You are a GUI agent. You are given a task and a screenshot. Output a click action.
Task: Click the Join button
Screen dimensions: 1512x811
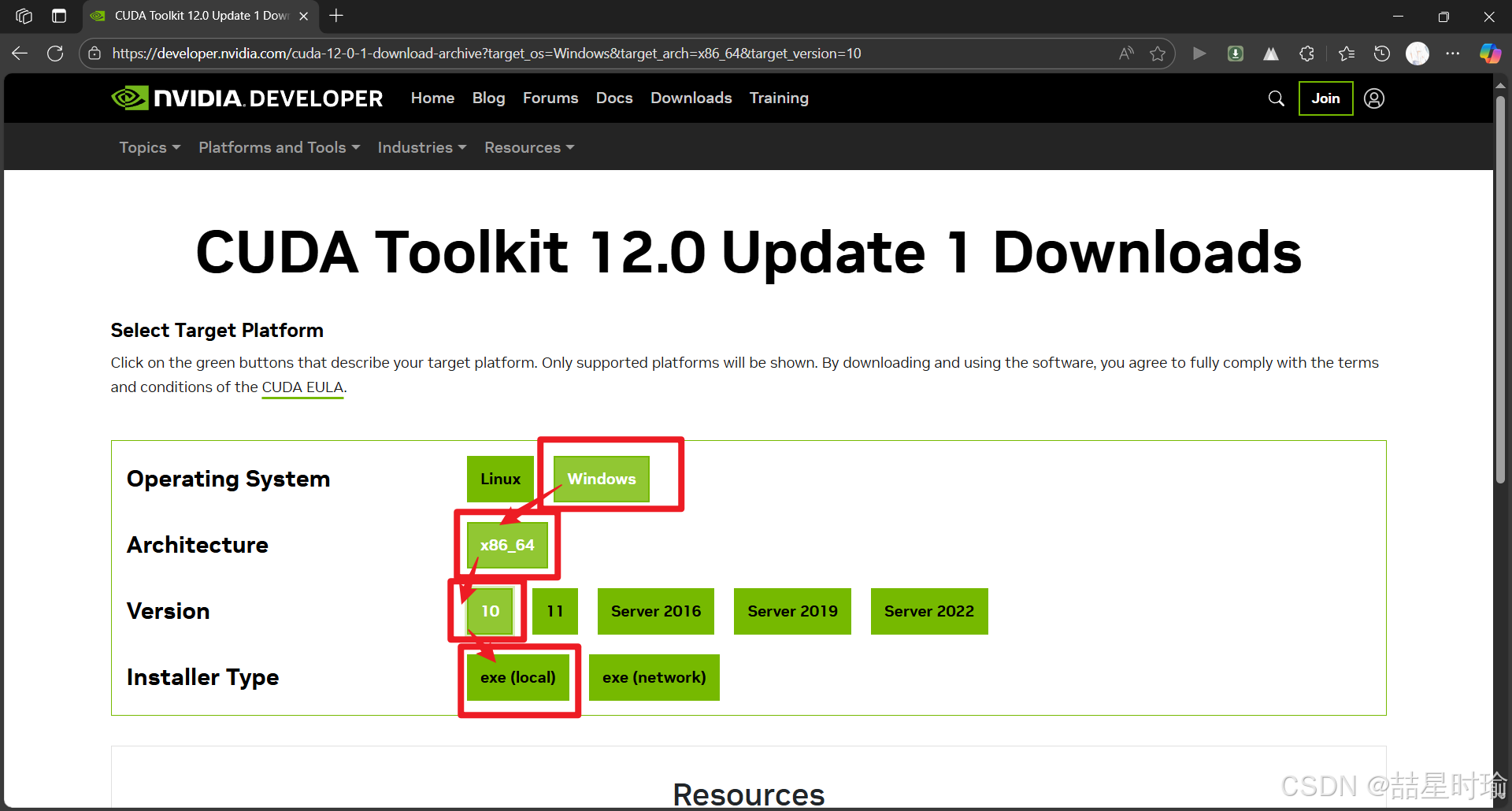pos(1325,98)
